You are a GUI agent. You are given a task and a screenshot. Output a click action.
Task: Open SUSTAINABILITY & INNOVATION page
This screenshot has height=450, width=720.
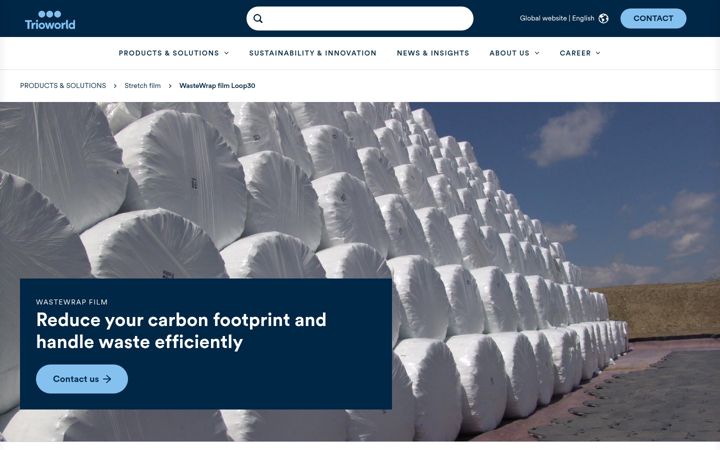tap(313, 53)
